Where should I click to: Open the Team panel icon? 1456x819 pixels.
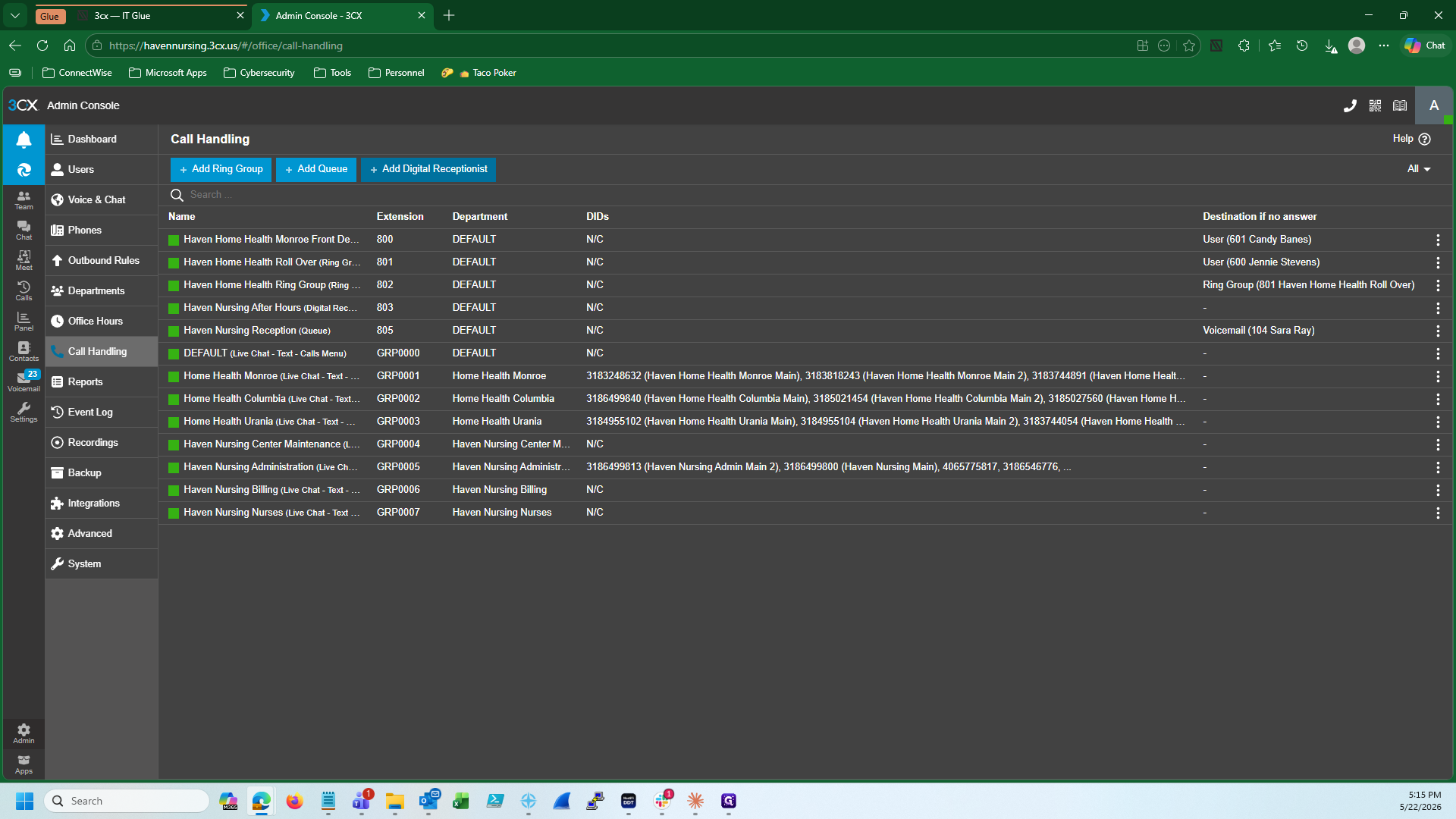(x=24, y=199)
